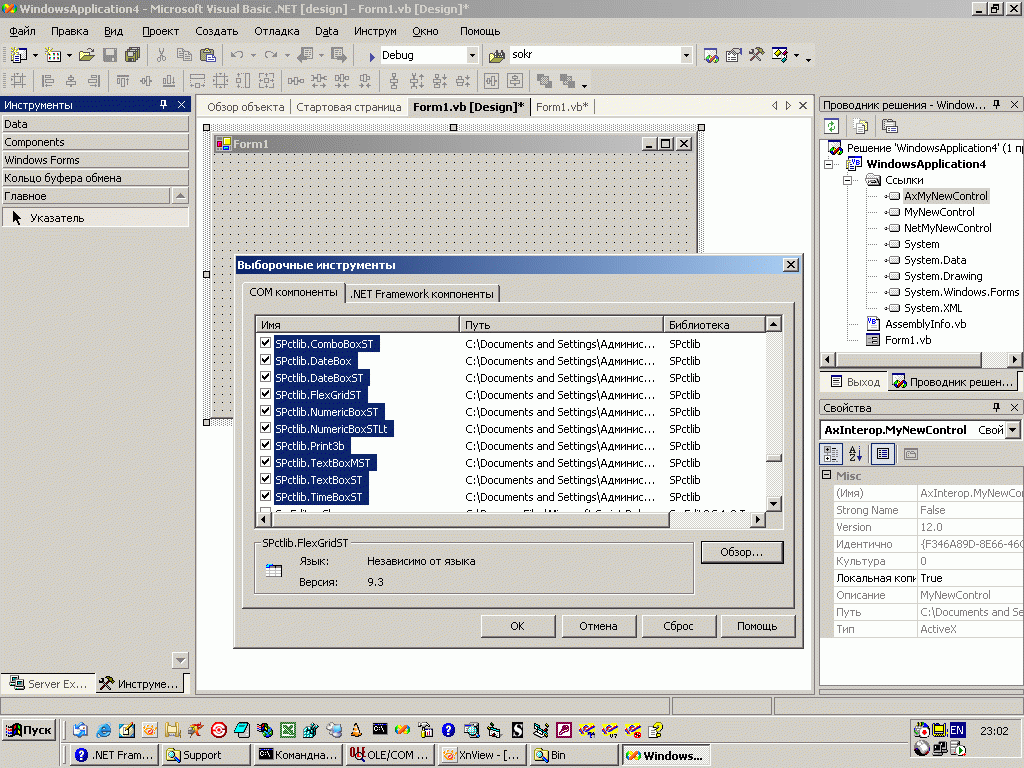Collapse the Misc property category
The image size is (1024, 768).
pos(827,475)
